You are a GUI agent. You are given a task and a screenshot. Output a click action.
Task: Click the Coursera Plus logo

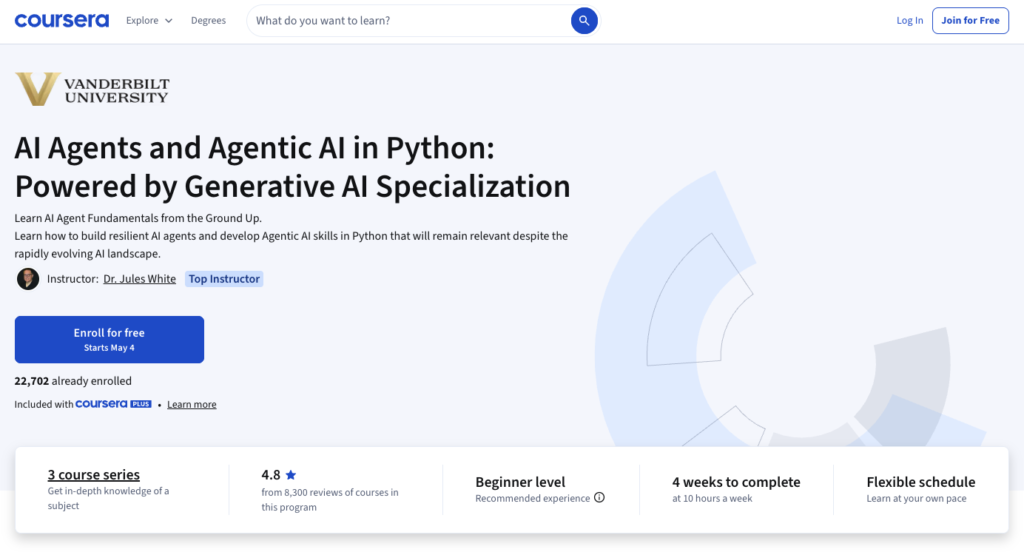click(114, 404)
